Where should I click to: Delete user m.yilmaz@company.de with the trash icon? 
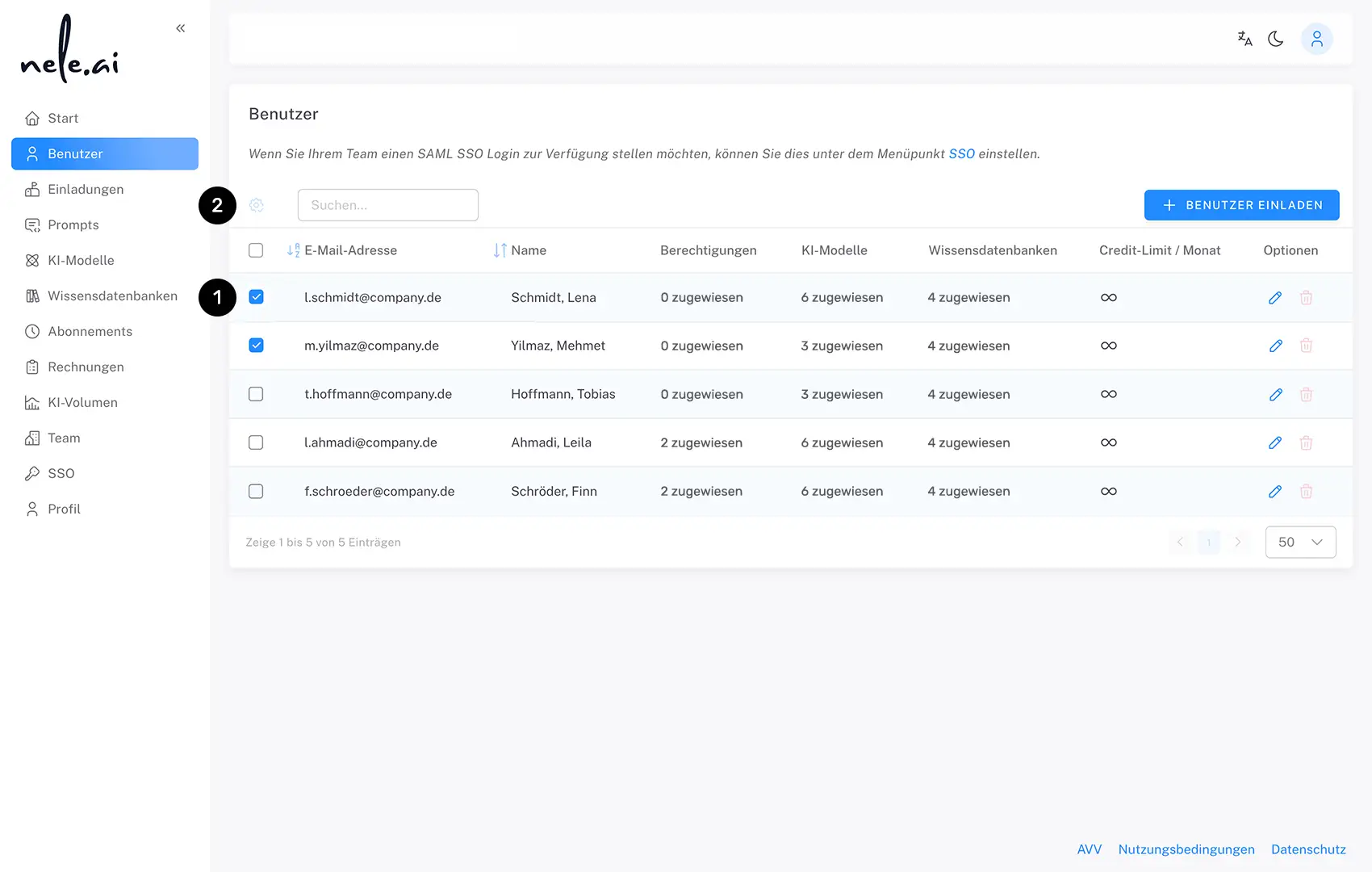coord(1306,346)
